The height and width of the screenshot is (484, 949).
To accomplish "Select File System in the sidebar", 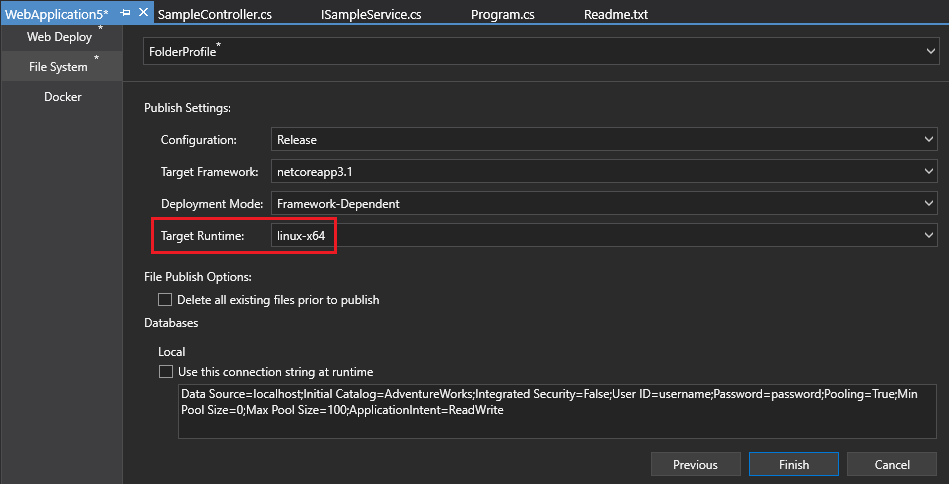I will coord(60,67).
